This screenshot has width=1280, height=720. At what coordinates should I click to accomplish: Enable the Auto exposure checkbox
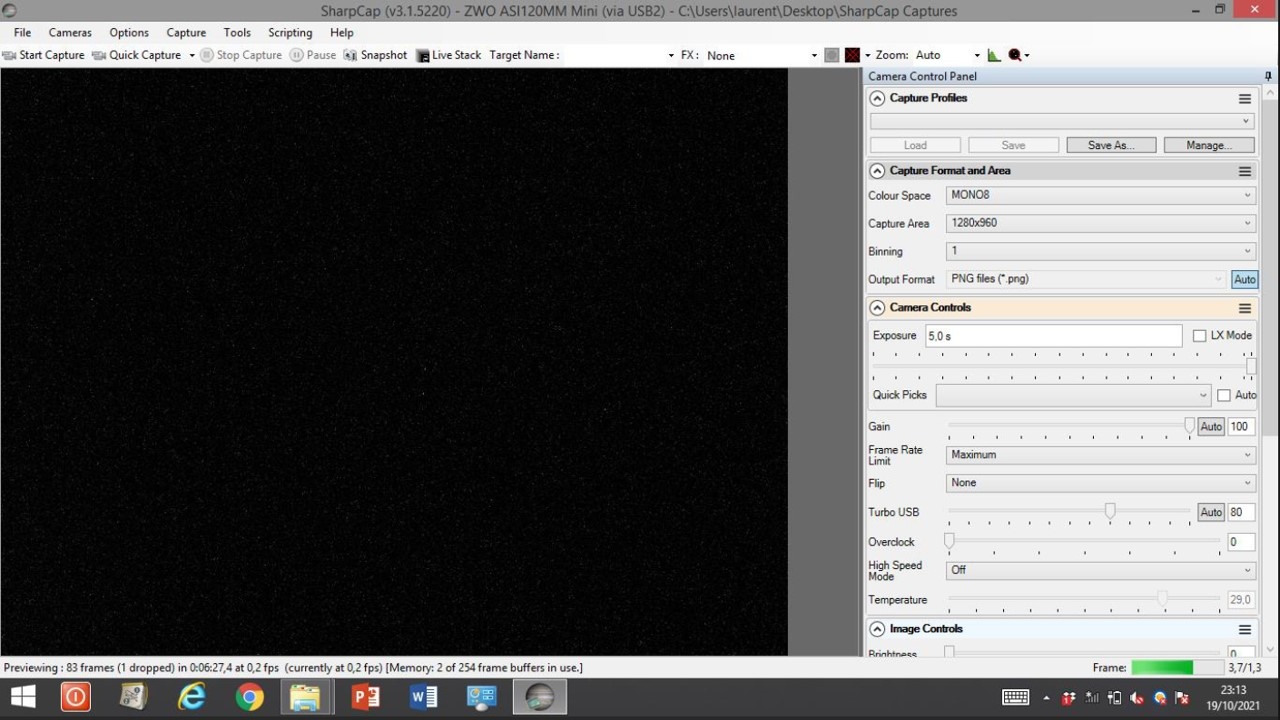(x=1224, y=396)
